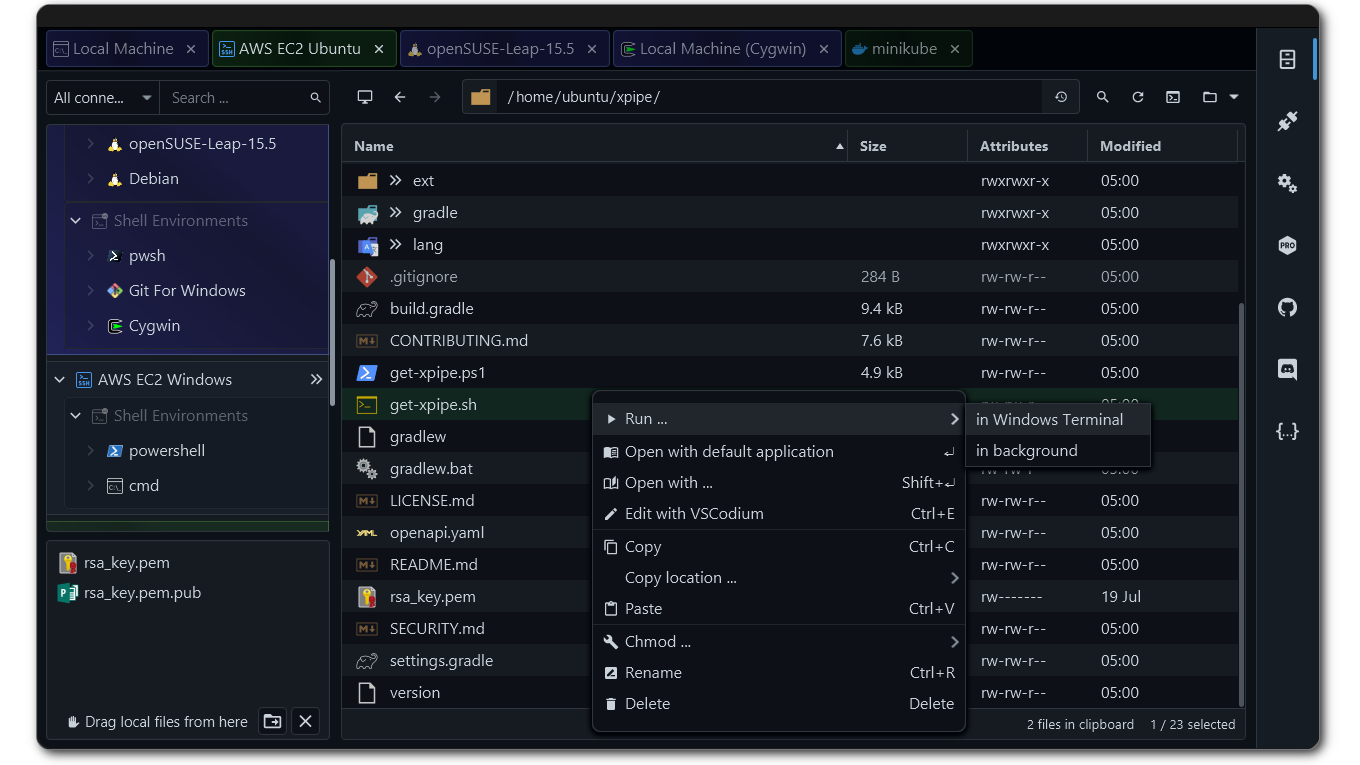Choose Copy location submenu
This screenshot has width=1360, height=765.
779,578
